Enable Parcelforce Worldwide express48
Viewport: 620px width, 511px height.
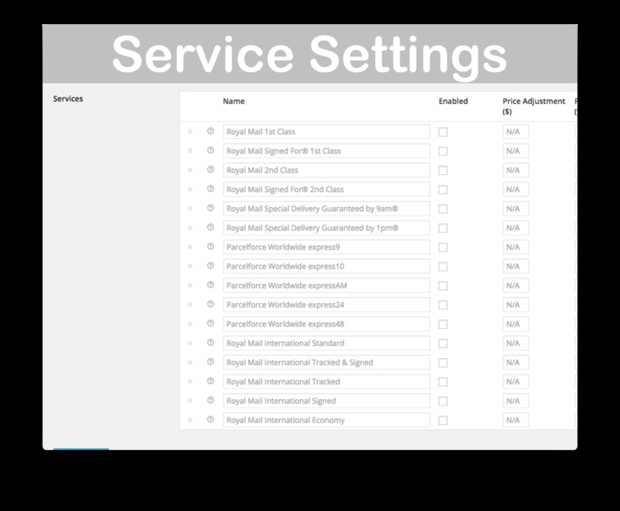pos(443,324)
